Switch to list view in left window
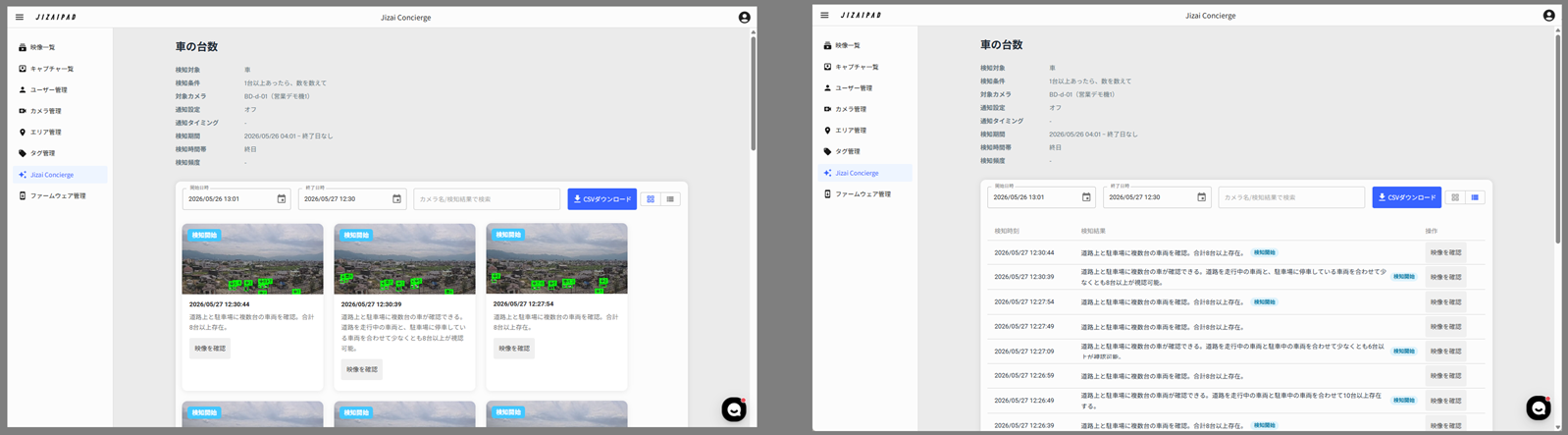This screenshot has width=1568, height=435. [670, 199]
